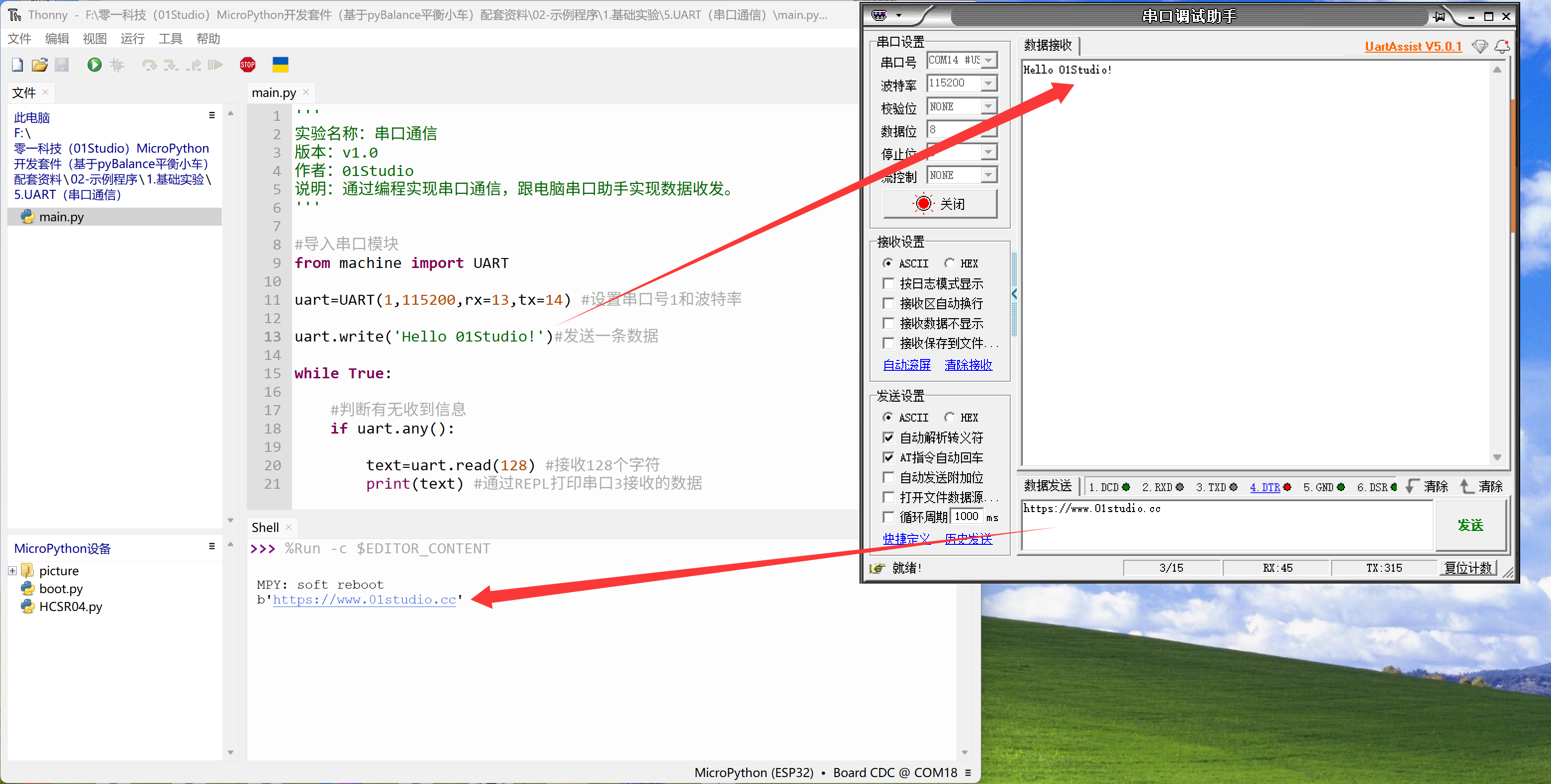Close the Shell tab

click(289, 527)
